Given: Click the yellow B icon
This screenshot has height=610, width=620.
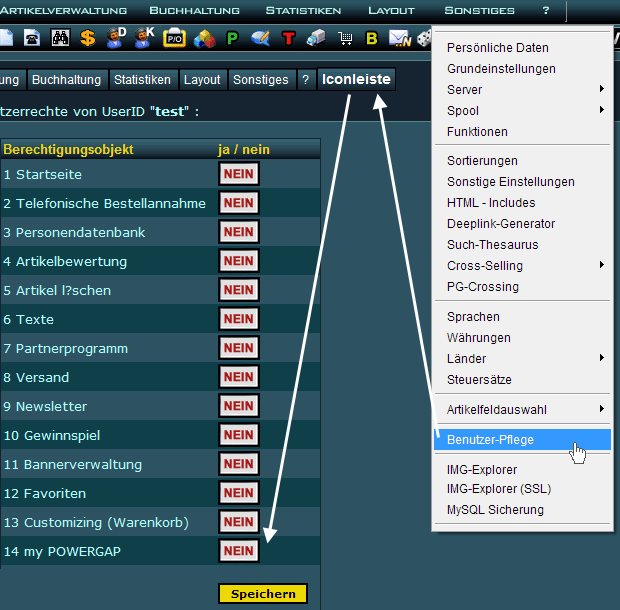Looking at the screenshot, I should click(x=372, y=39).
